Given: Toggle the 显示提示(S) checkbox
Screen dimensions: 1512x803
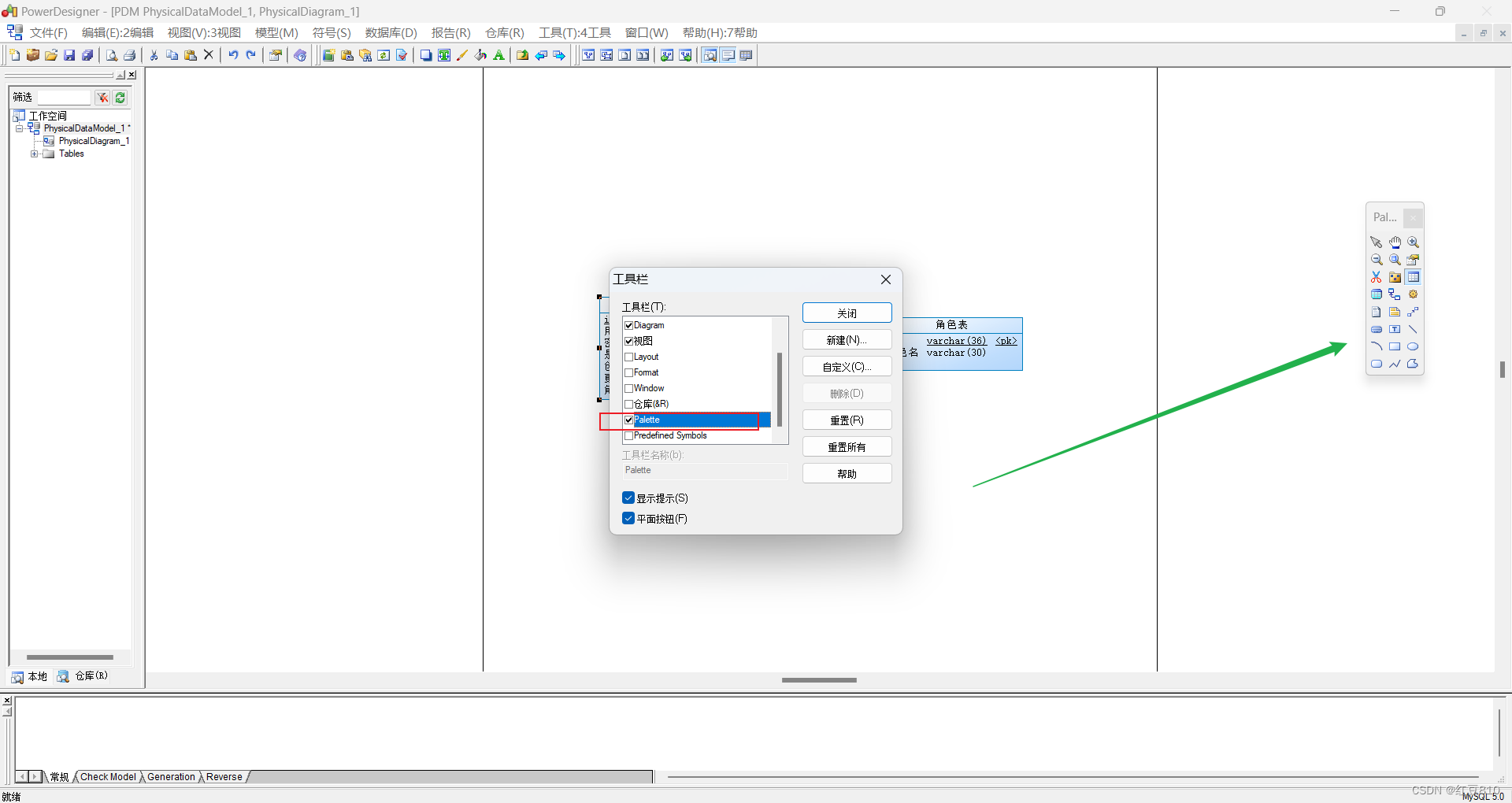Looking at the screenshot, I should coord(628,498).
